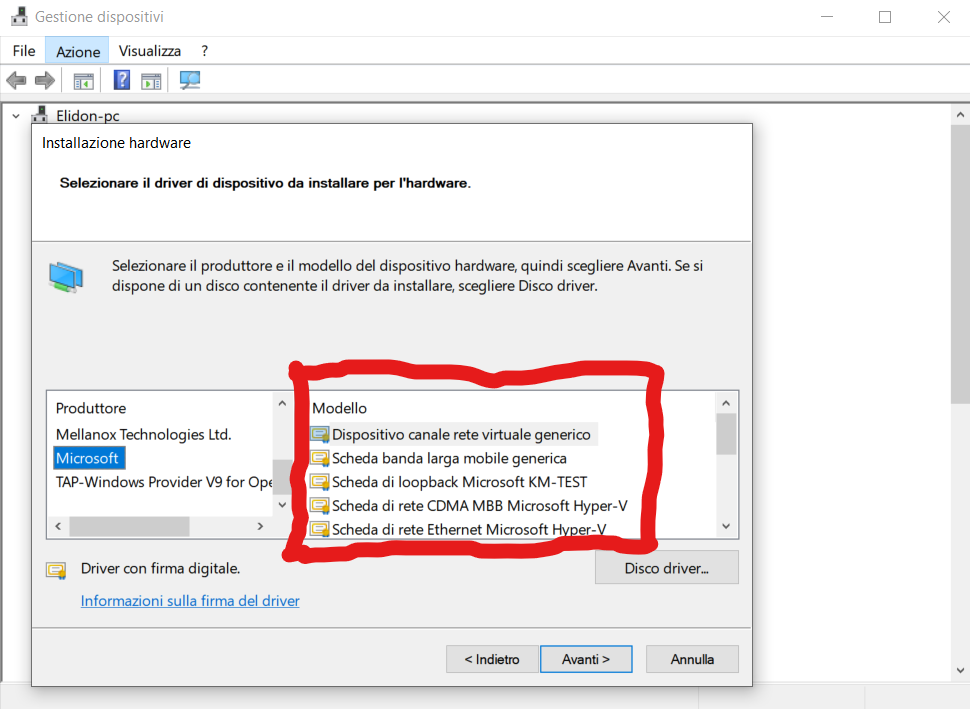Open the Visualizza menu
The width and height of the screenshot is (970, 709).
[x=149, y=50]
